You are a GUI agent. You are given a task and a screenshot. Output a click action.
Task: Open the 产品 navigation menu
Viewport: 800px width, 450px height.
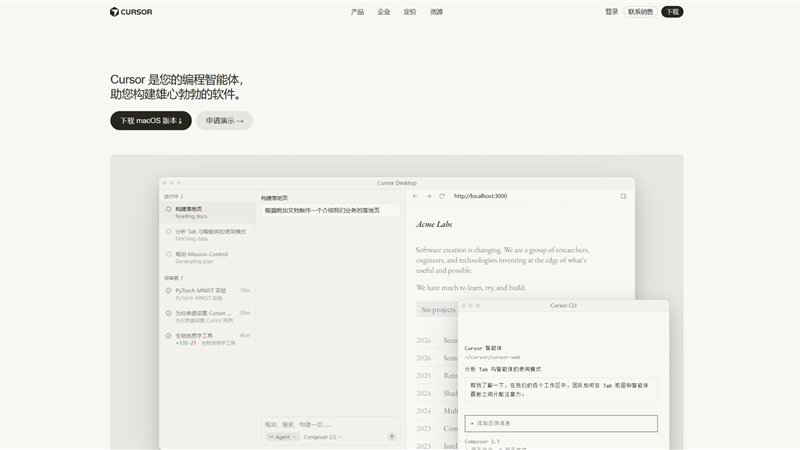[x=357, y=12]
